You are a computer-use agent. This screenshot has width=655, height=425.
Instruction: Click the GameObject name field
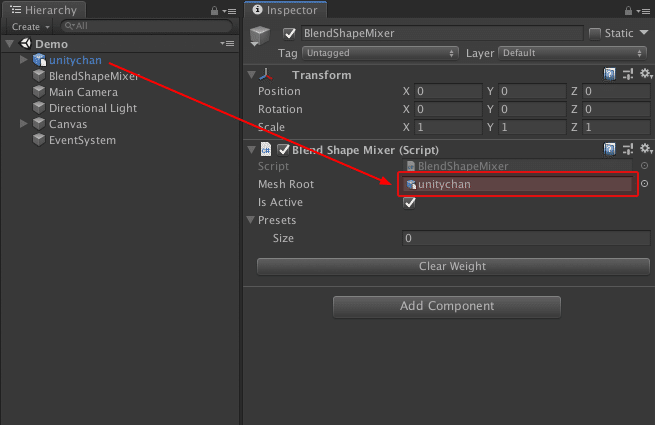click(442, 33)
